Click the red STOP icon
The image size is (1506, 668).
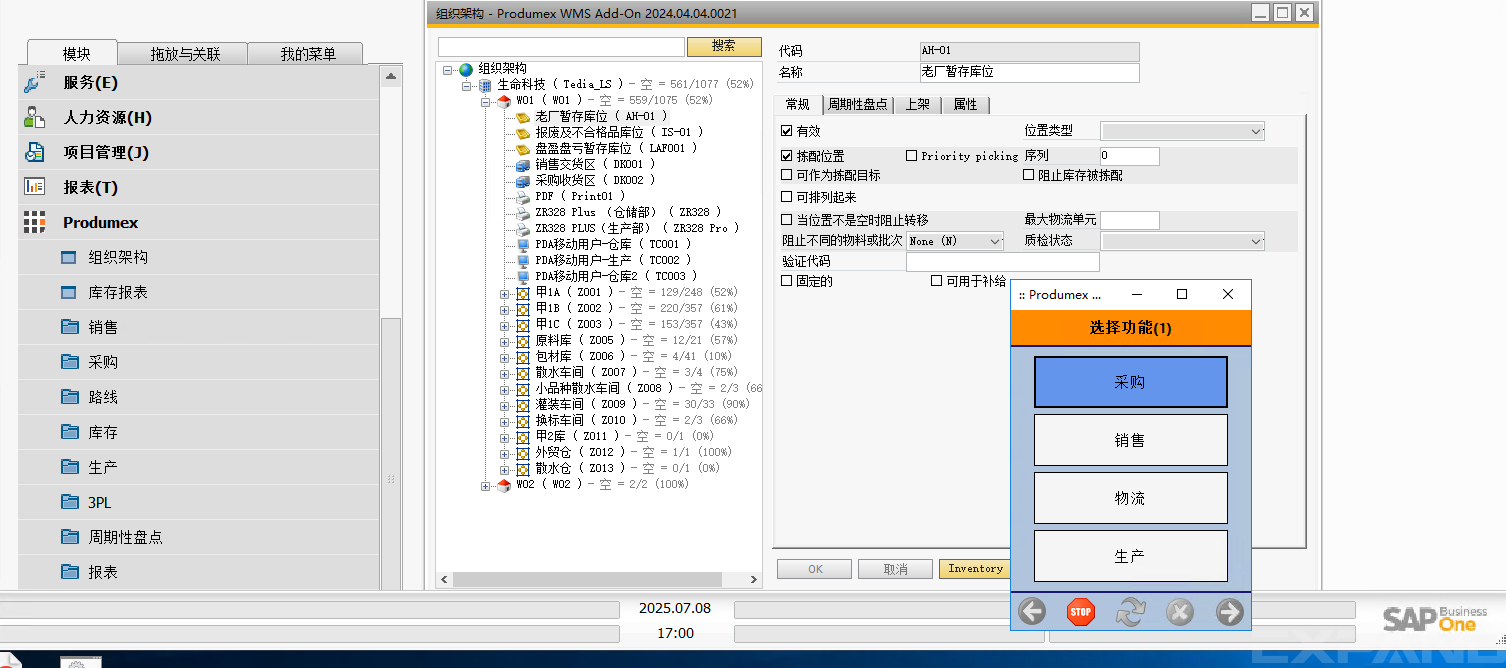coord(1081,612)
